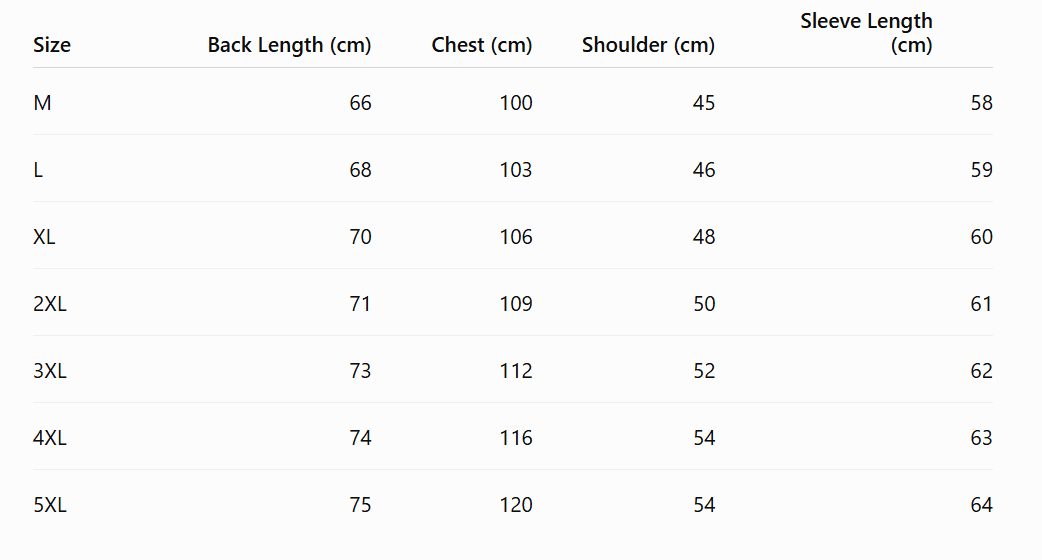This screenshot has width=1042, height=560.
Task: Select the 4XL size row label
Action: [x=50, y=438]
